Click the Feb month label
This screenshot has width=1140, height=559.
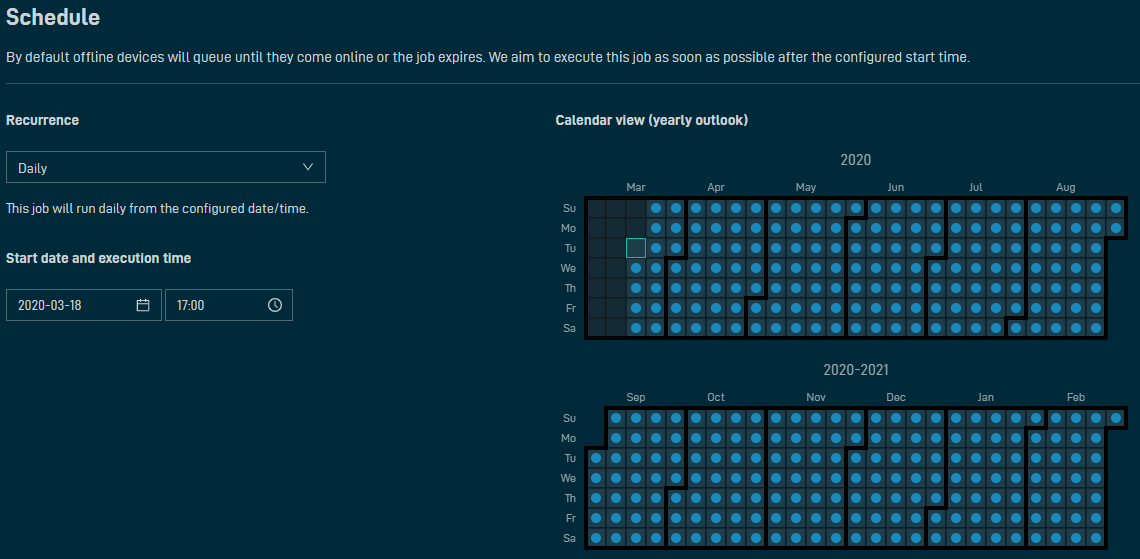click(1075, 398)
